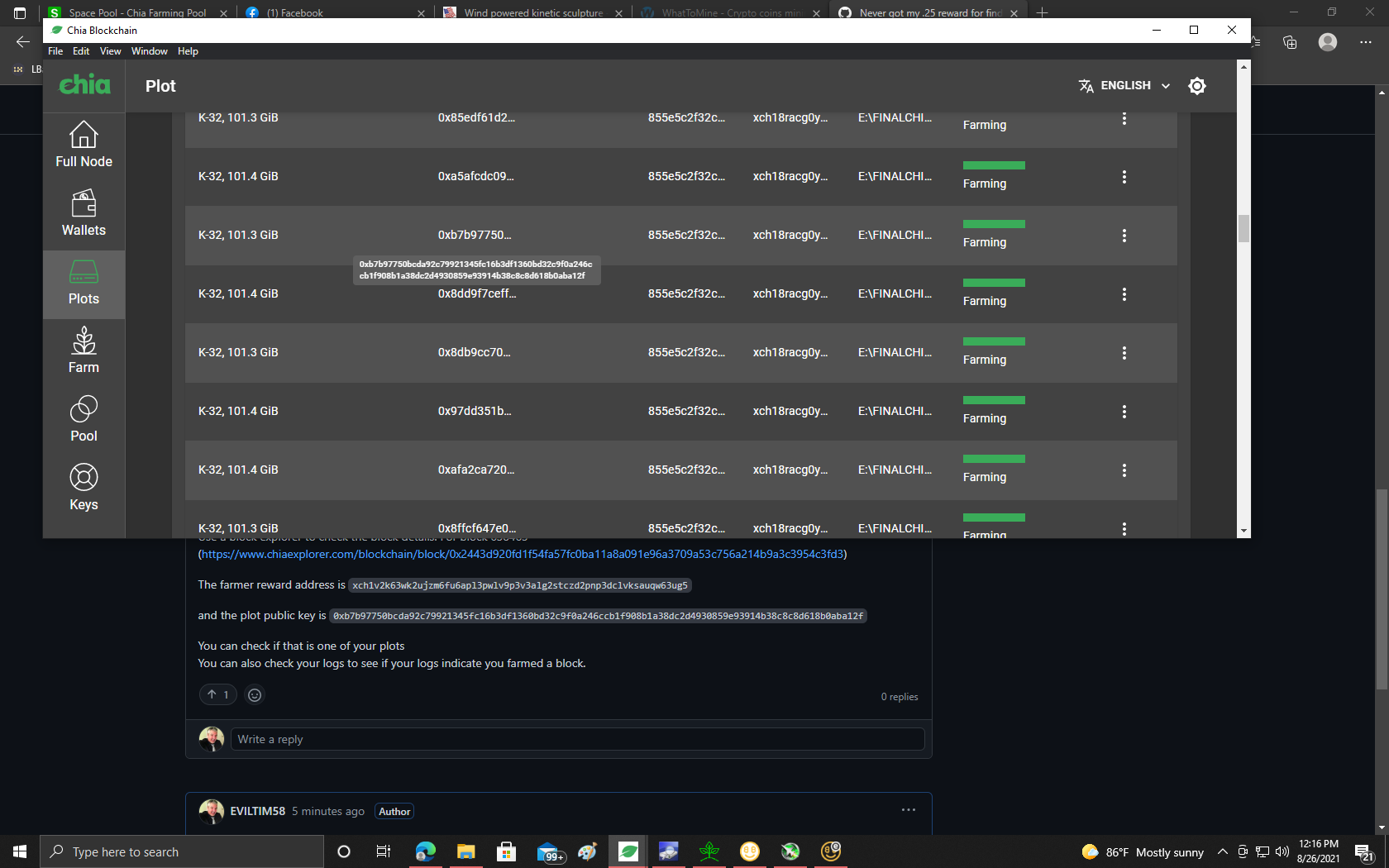Click Farming status bar of 0xa5afcdc09 row
Viewport: 1389px width, 868px height.
coord(994,165)
